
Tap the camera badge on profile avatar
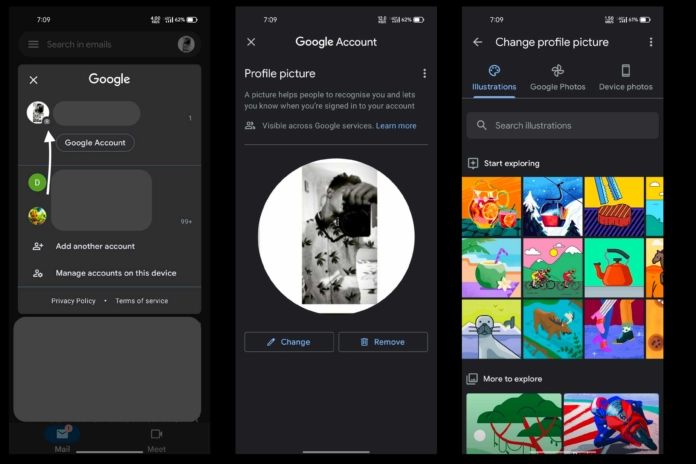click(46, 121)
